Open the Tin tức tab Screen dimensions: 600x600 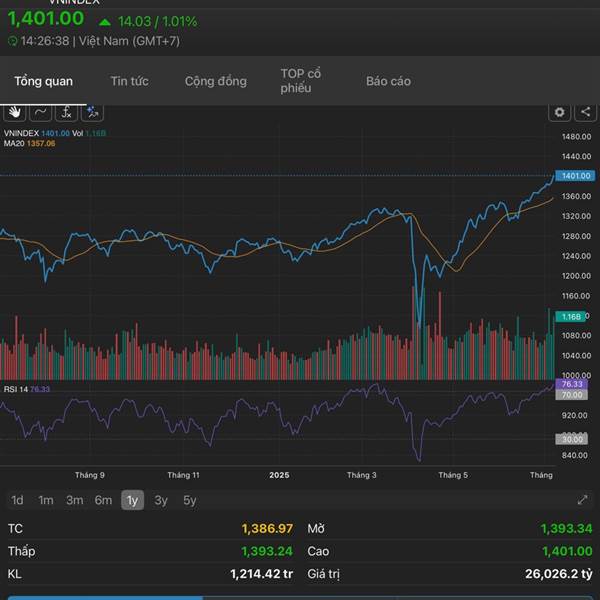click(130, 81)
